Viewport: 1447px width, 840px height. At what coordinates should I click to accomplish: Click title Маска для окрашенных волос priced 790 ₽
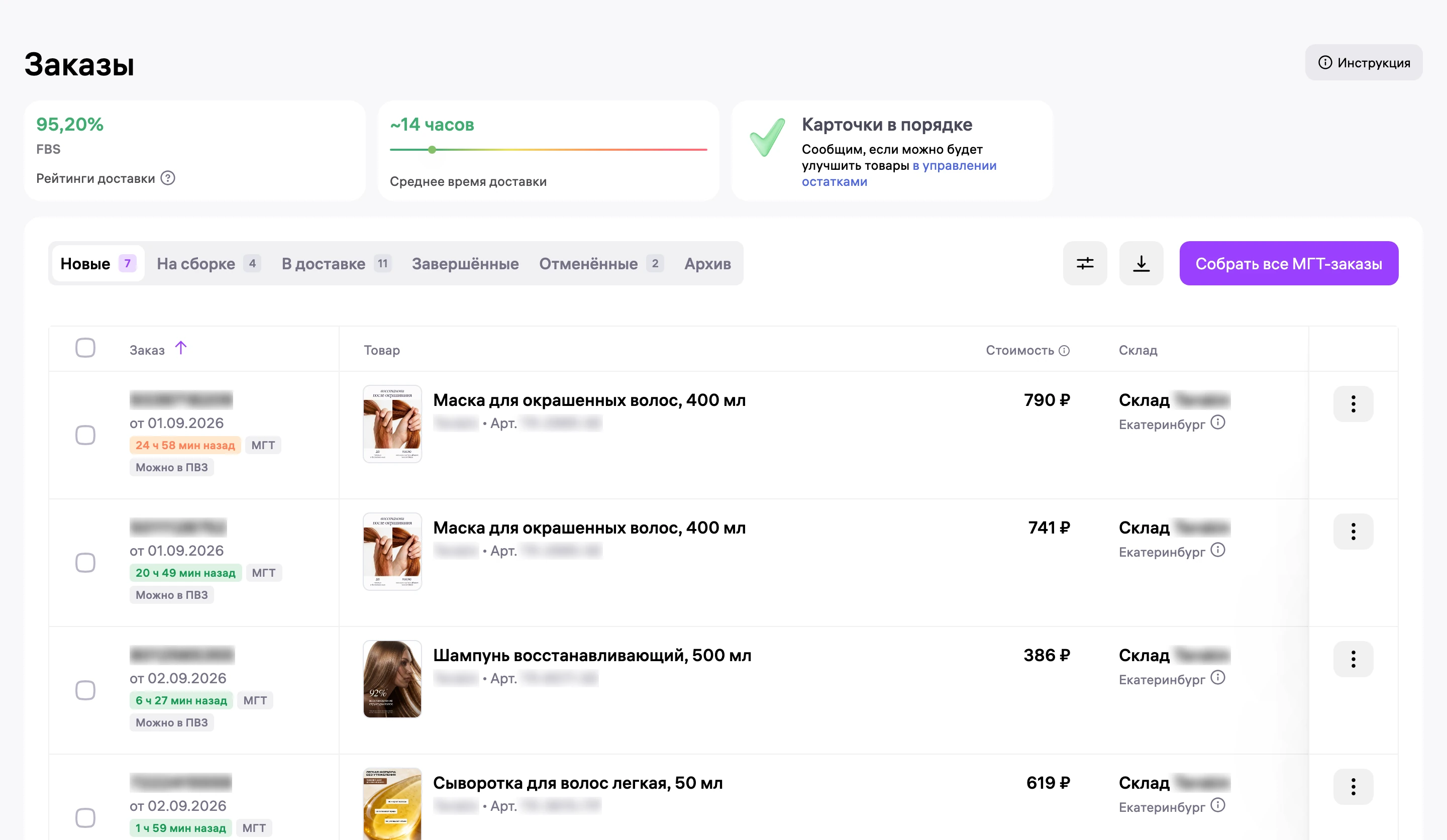pos(589,400)
